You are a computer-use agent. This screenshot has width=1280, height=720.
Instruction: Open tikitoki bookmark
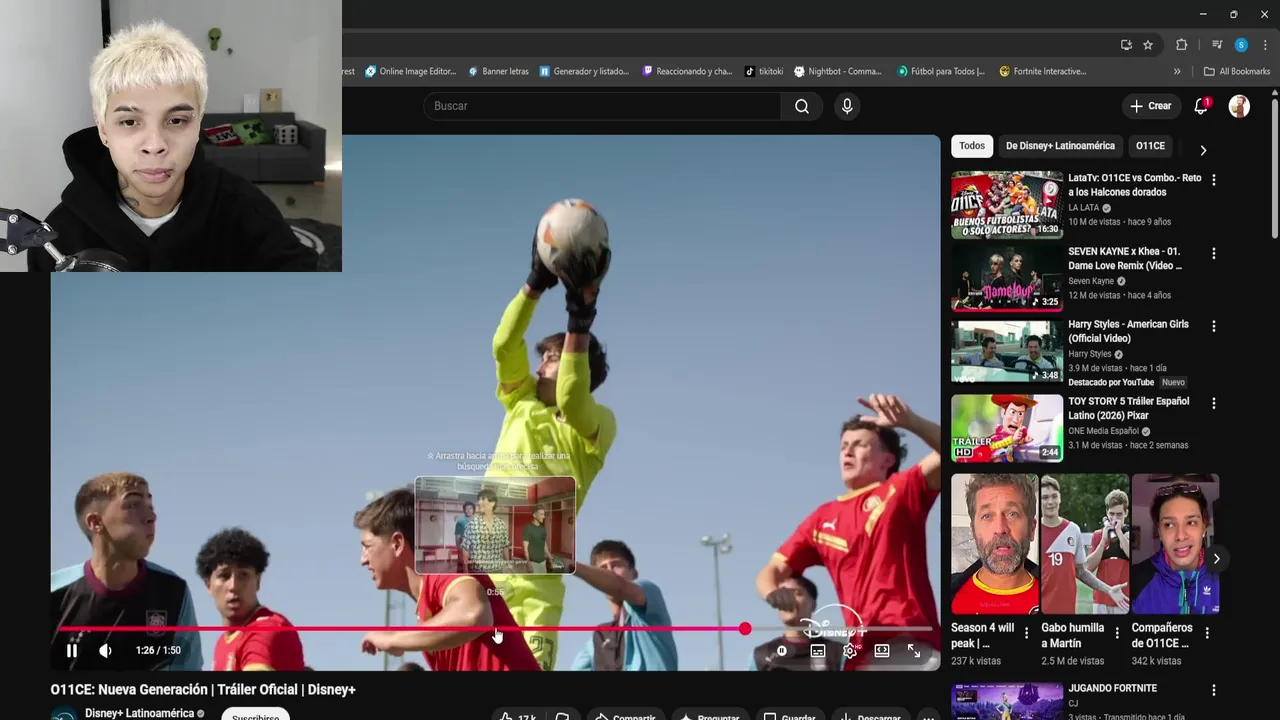764,71
